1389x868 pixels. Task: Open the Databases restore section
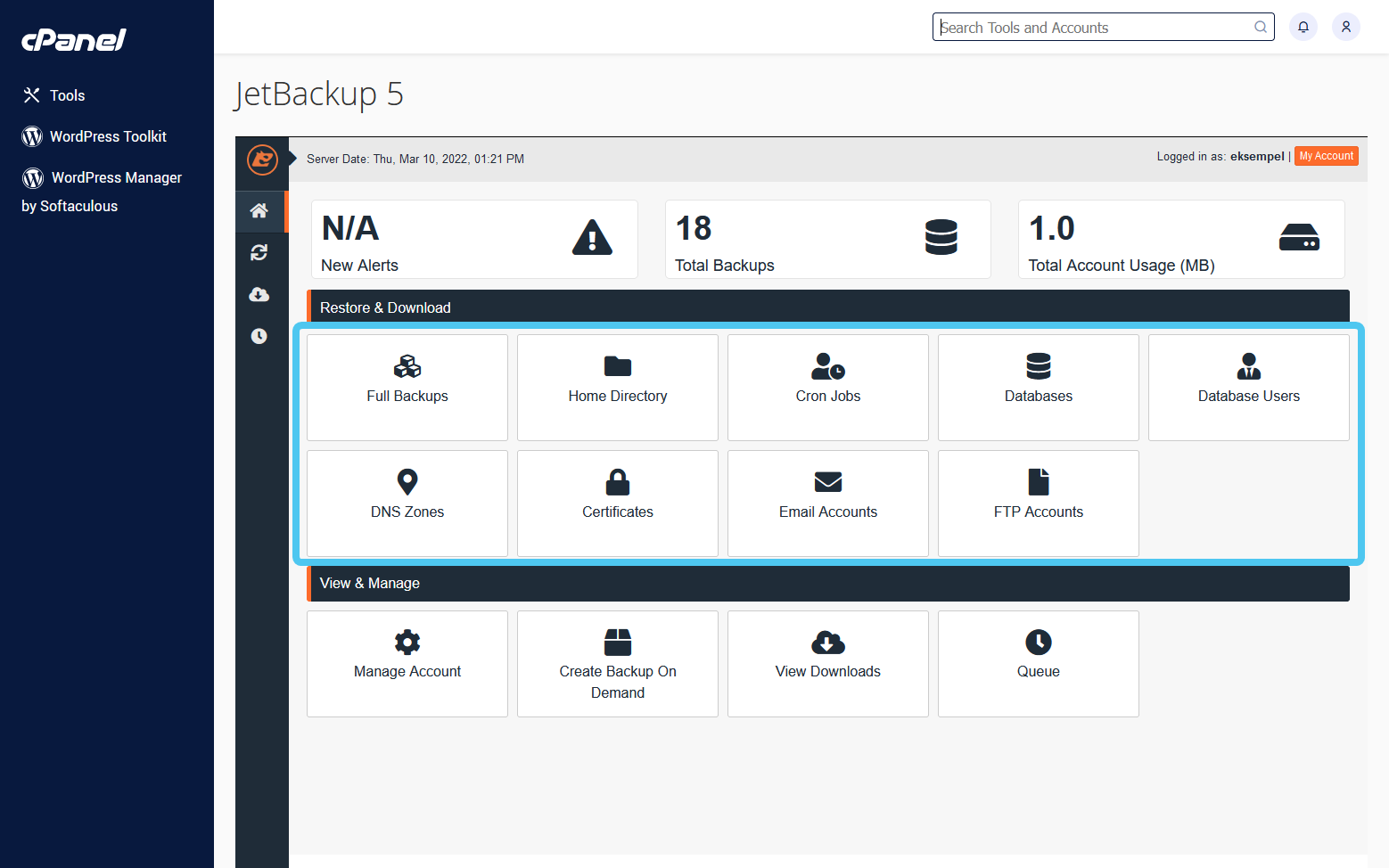pyautogui.click(x=1038, y=387)
